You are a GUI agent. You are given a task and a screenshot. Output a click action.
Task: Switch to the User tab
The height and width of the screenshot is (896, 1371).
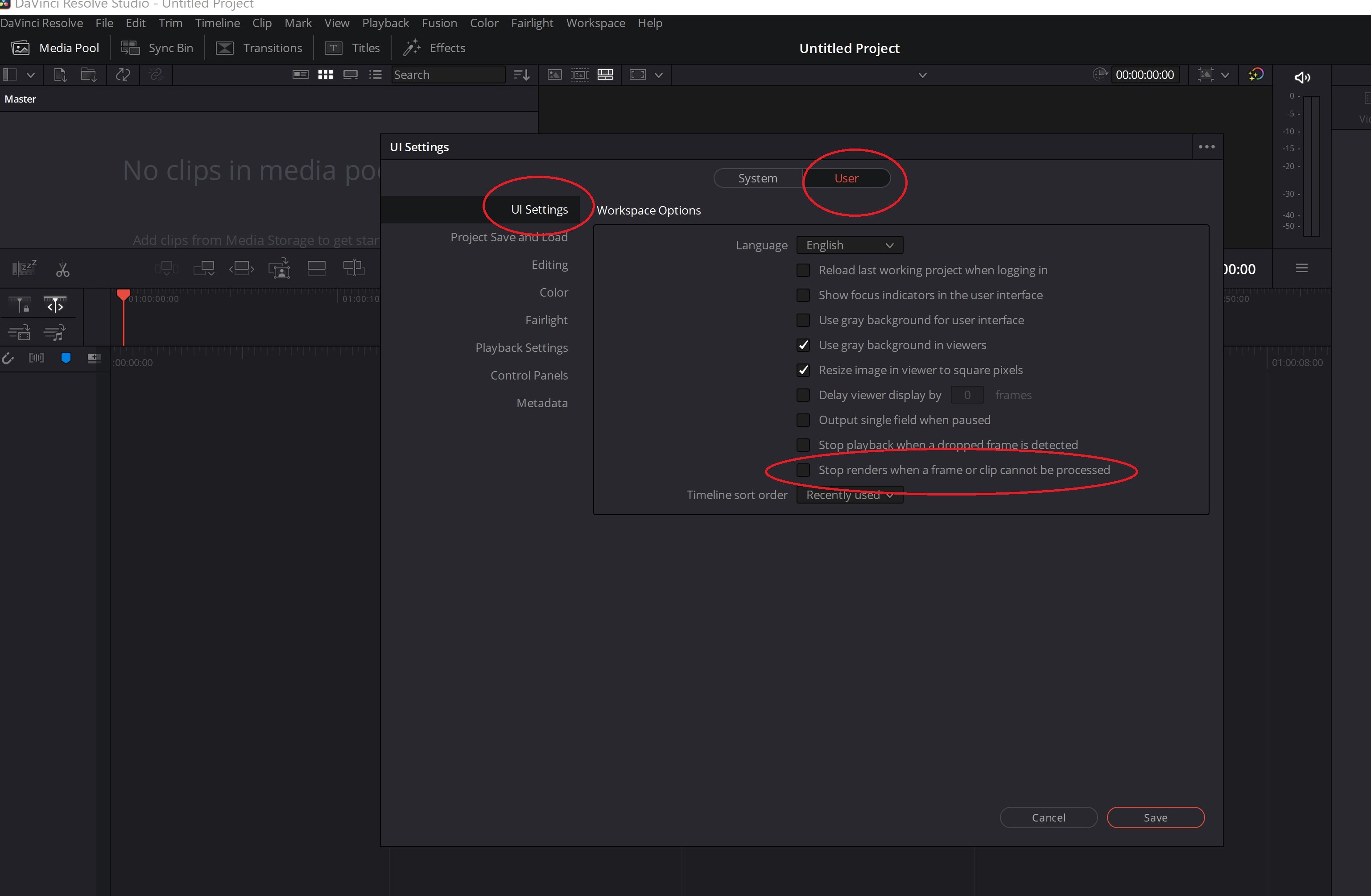pyautogui.click(x=846, y=178)
